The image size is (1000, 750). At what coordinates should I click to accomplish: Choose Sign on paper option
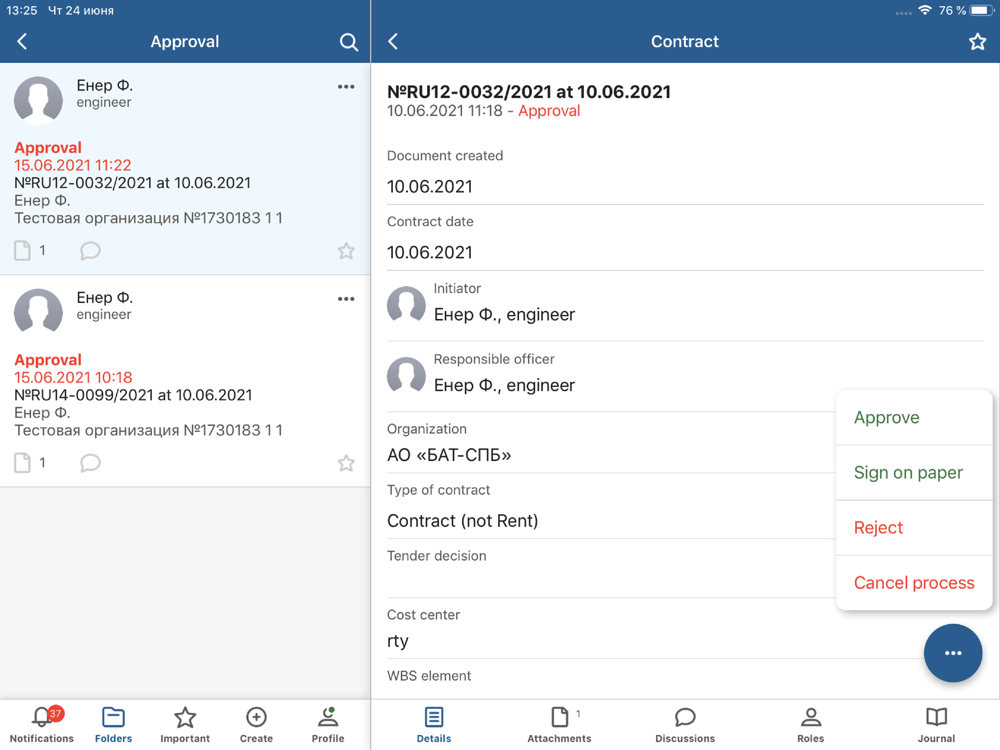(914, 473)
